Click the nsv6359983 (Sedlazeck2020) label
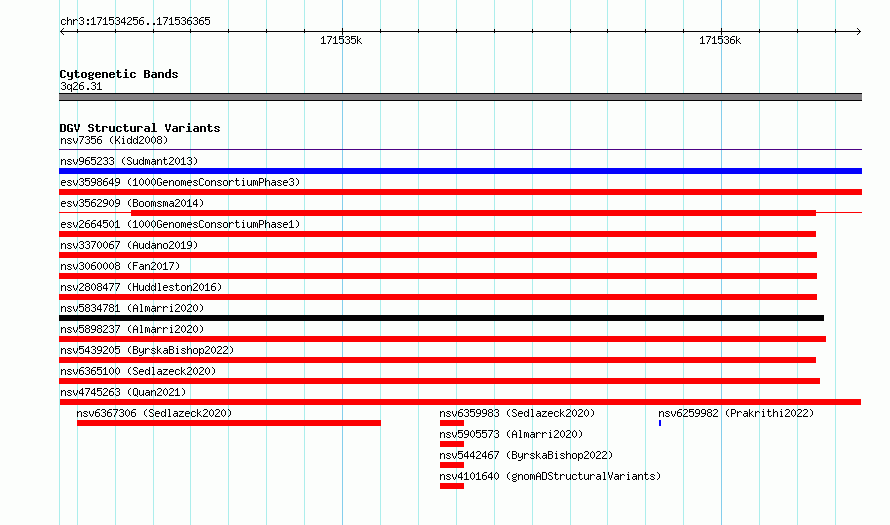 pos(517,413)
